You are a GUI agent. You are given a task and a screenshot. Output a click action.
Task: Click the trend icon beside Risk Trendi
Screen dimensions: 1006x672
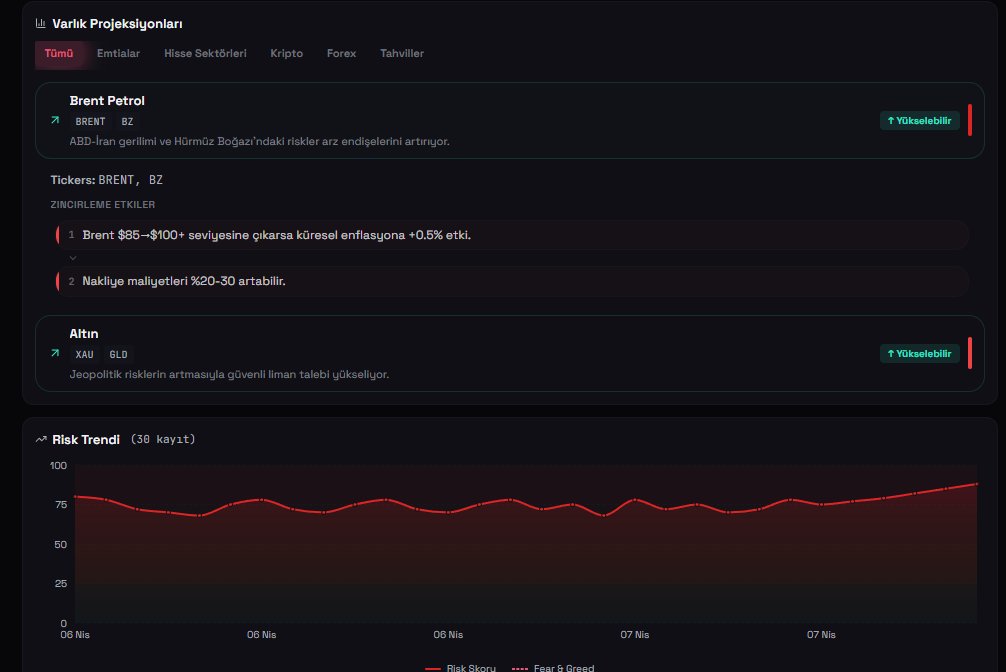[41, 440]
